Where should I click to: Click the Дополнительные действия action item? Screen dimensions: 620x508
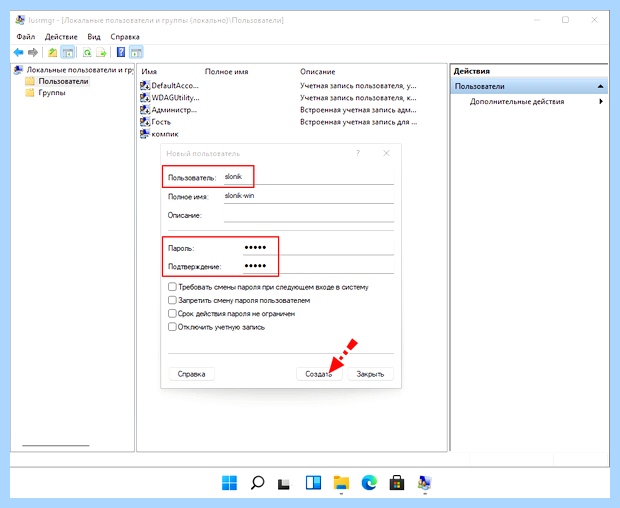517,102
